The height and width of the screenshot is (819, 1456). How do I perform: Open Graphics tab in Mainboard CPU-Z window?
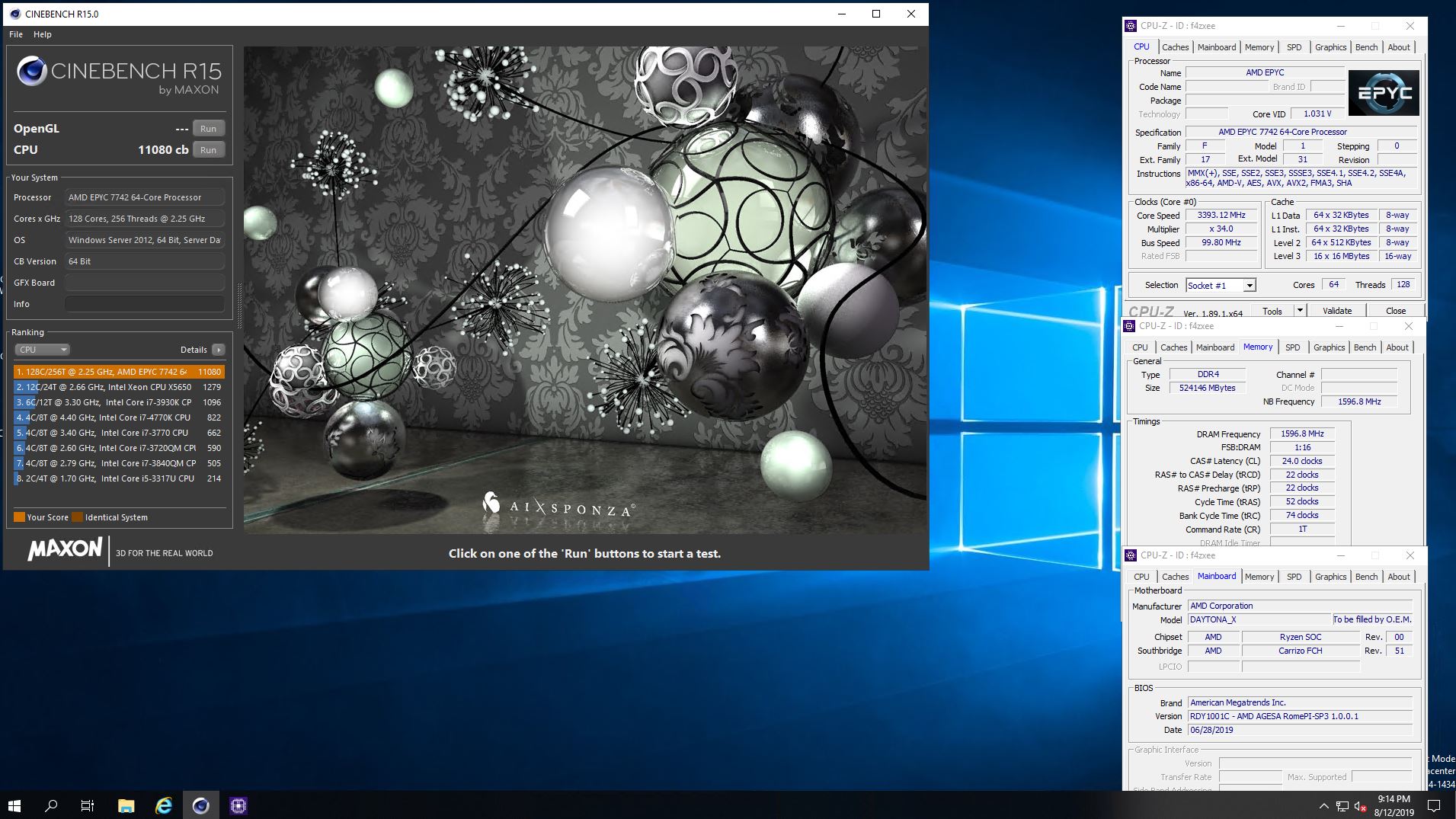1330,577
